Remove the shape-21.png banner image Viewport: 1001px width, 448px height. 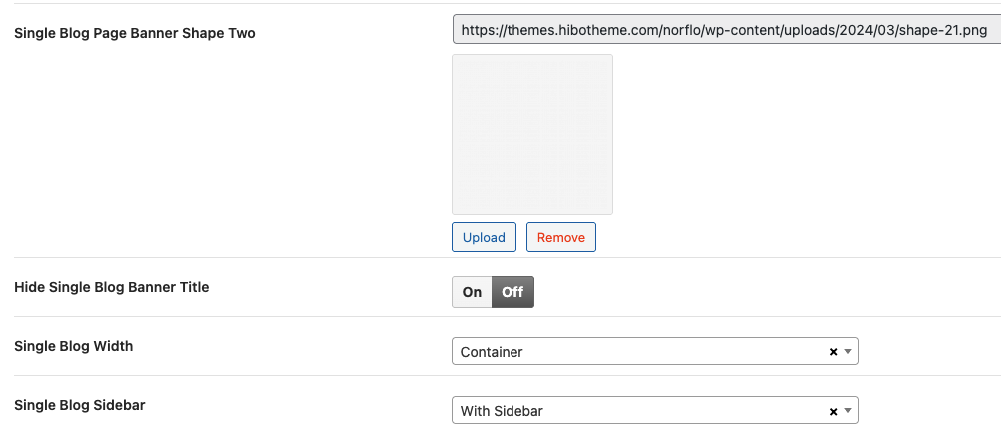pos(561,238)
